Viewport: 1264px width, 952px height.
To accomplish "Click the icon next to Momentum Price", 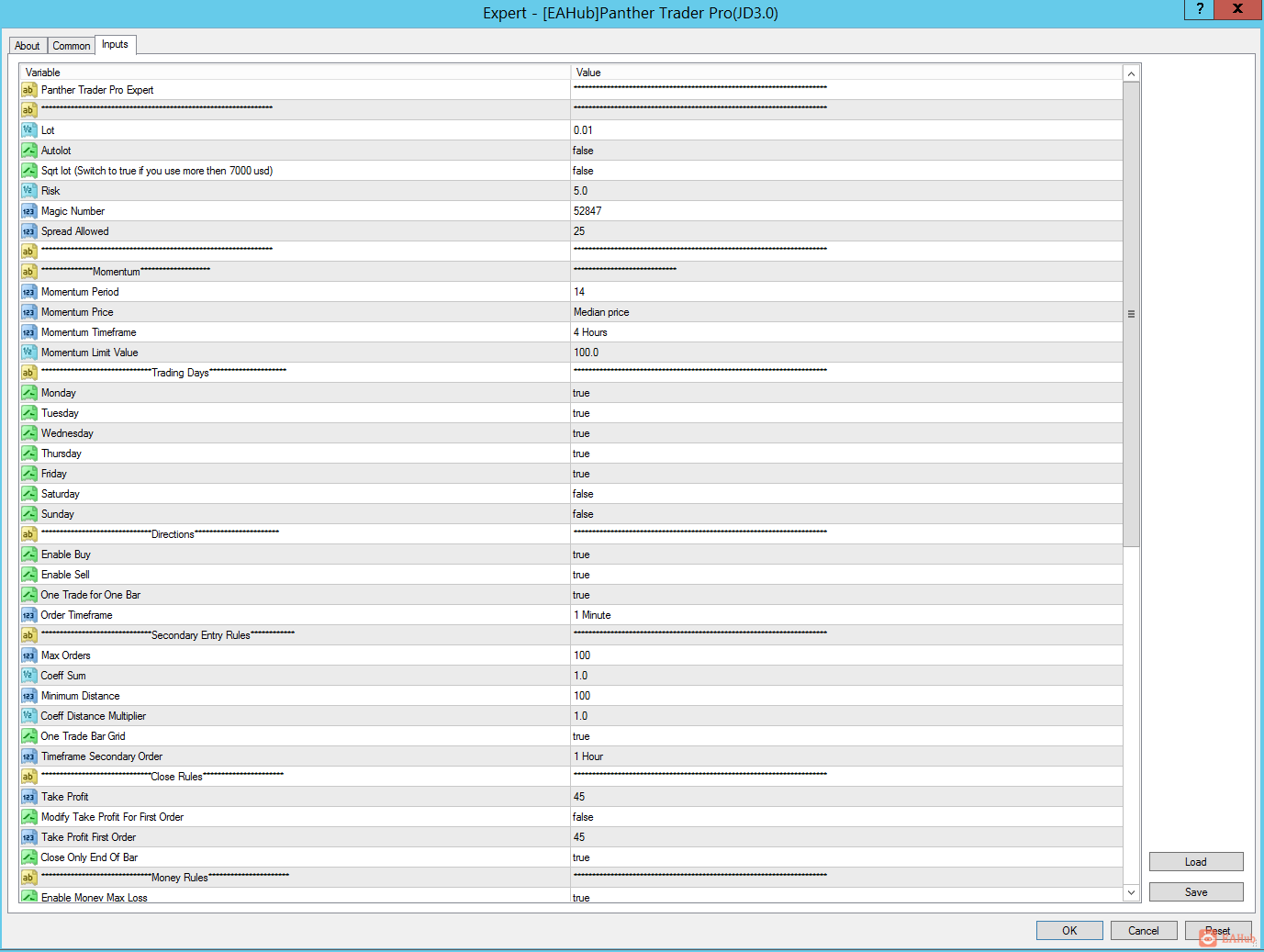I will 28,312.
